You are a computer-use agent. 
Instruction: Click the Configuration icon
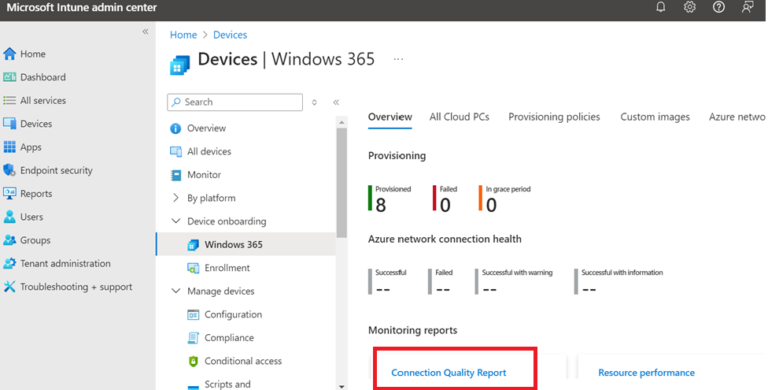click(x=193, y=315)
